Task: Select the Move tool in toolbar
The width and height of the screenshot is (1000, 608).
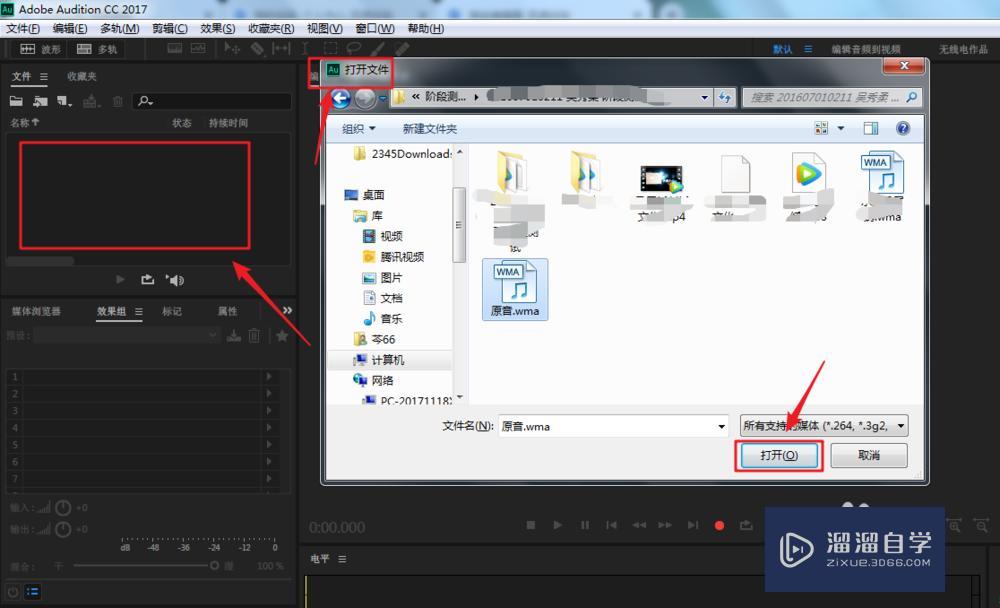Action: (x=232, y=48)
